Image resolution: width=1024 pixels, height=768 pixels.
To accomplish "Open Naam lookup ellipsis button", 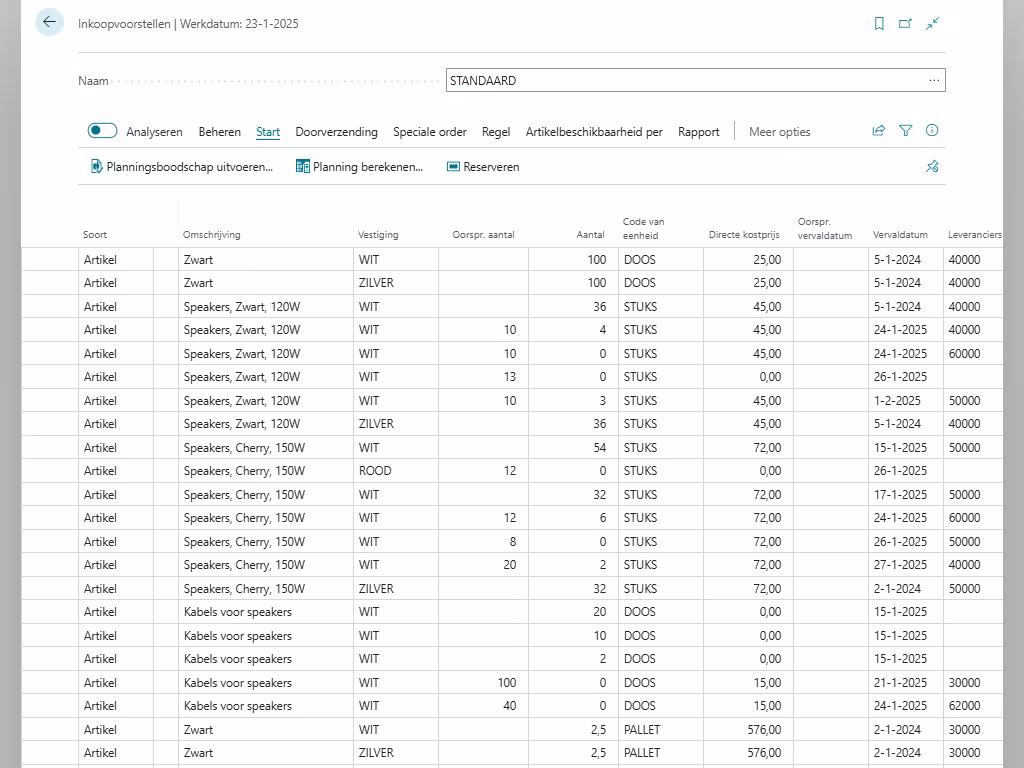I will (934, 81).
